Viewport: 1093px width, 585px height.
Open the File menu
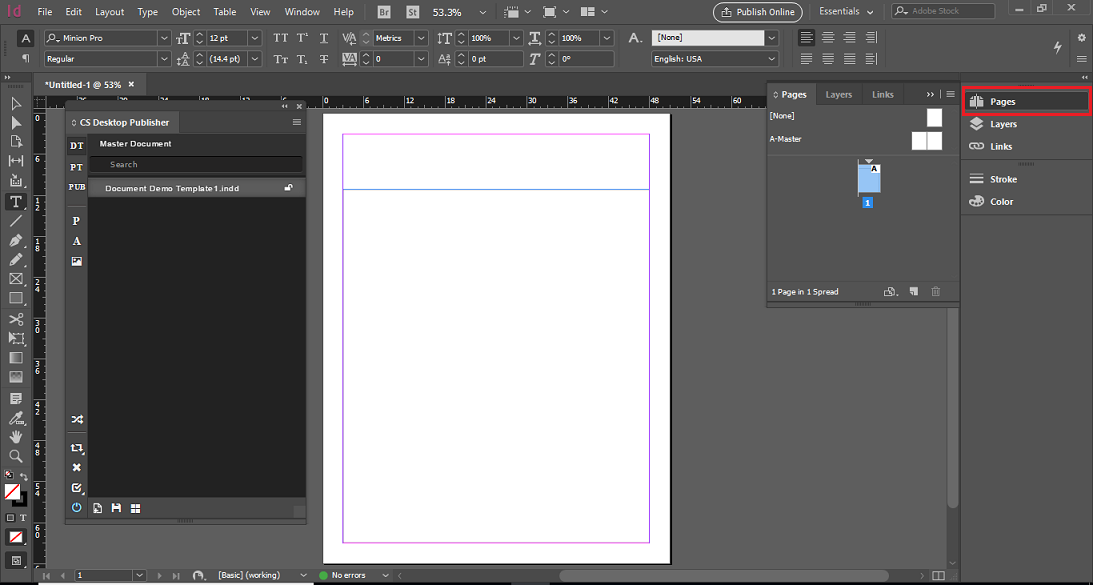pos(45,12)
